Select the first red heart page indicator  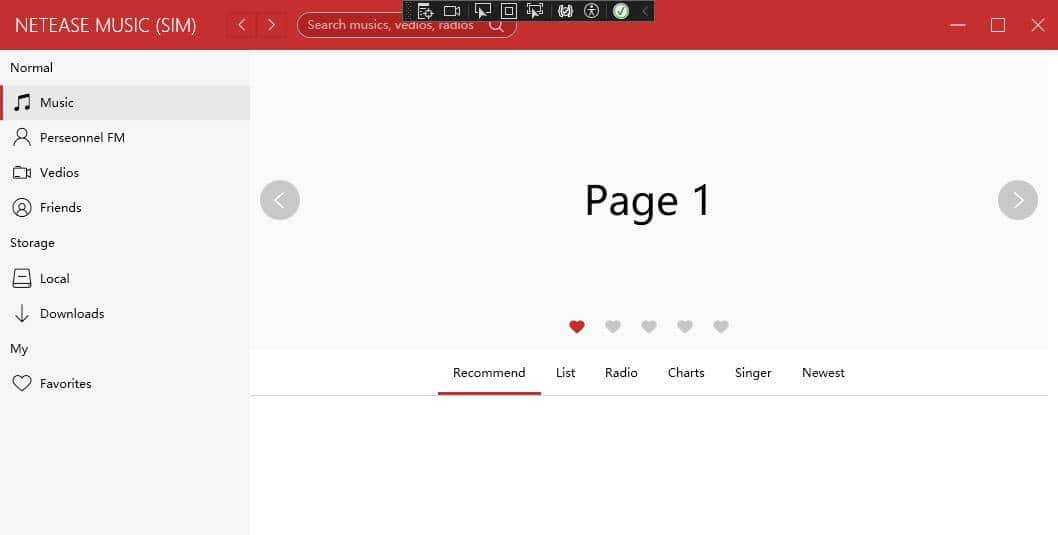pos(577,326)
